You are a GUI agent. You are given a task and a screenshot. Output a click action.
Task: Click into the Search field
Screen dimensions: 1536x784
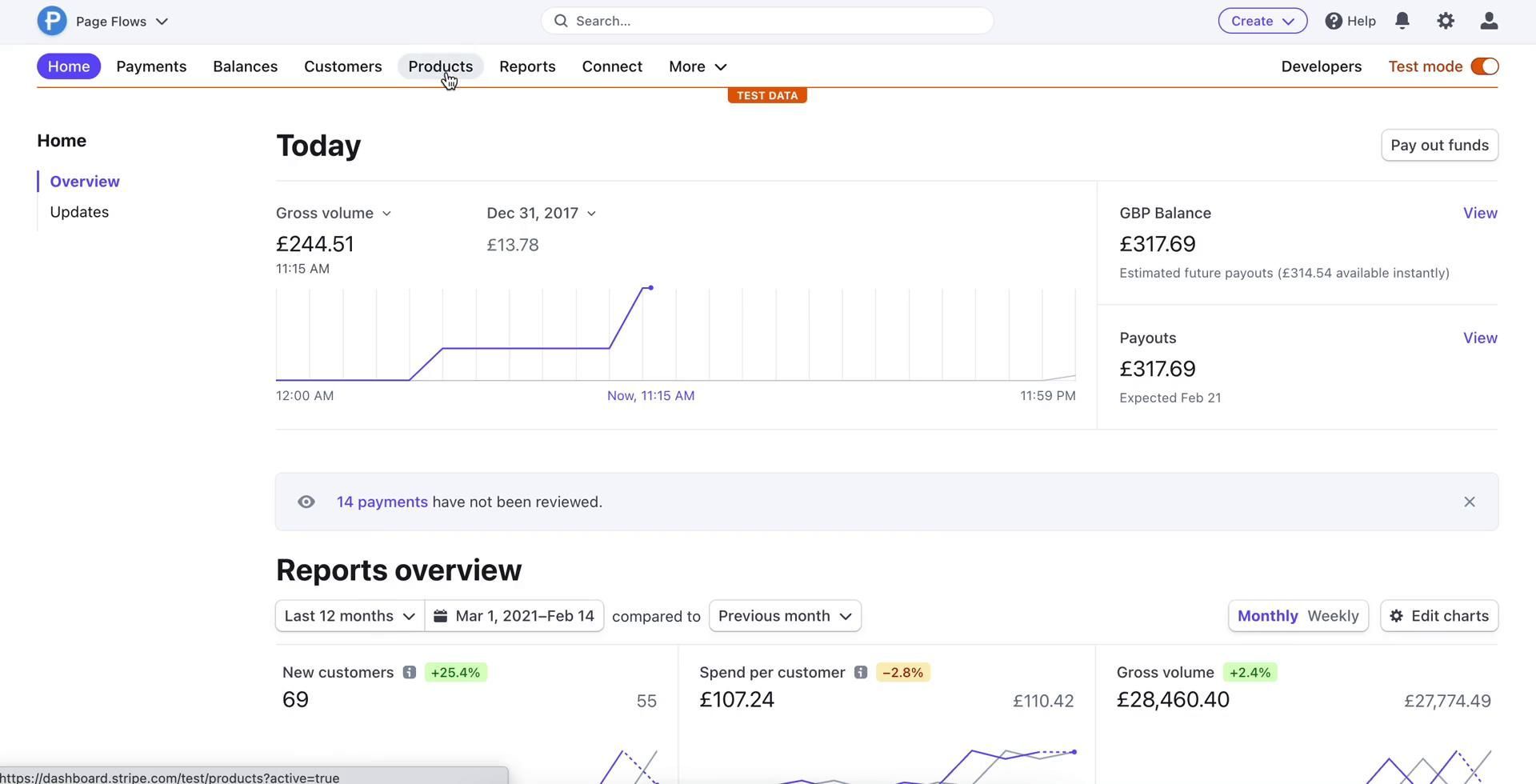point(766,21)
